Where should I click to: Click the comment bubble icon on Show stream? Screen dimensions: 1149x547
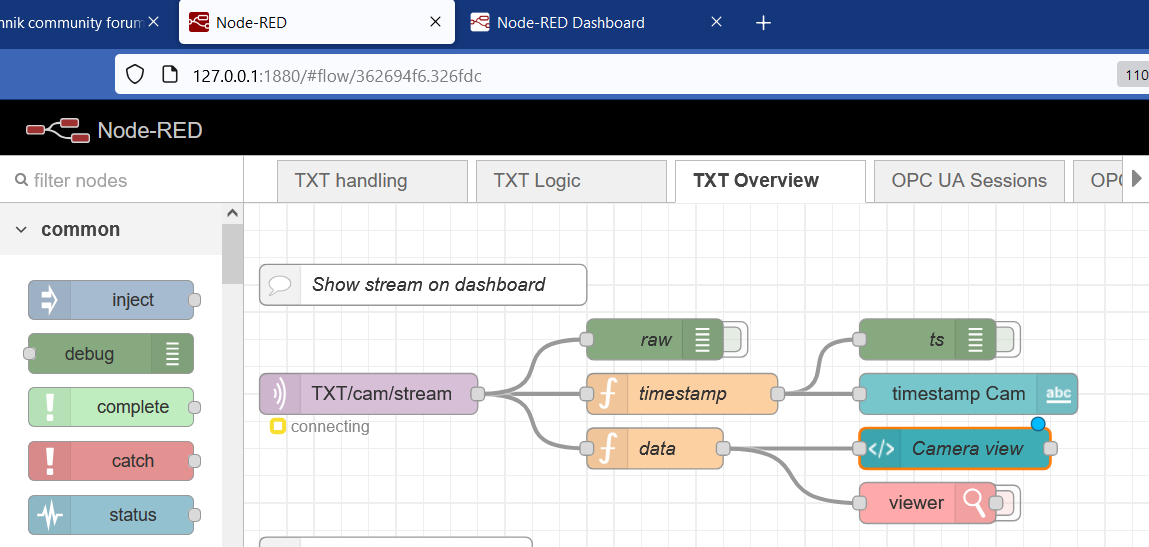tap(281, 284)
